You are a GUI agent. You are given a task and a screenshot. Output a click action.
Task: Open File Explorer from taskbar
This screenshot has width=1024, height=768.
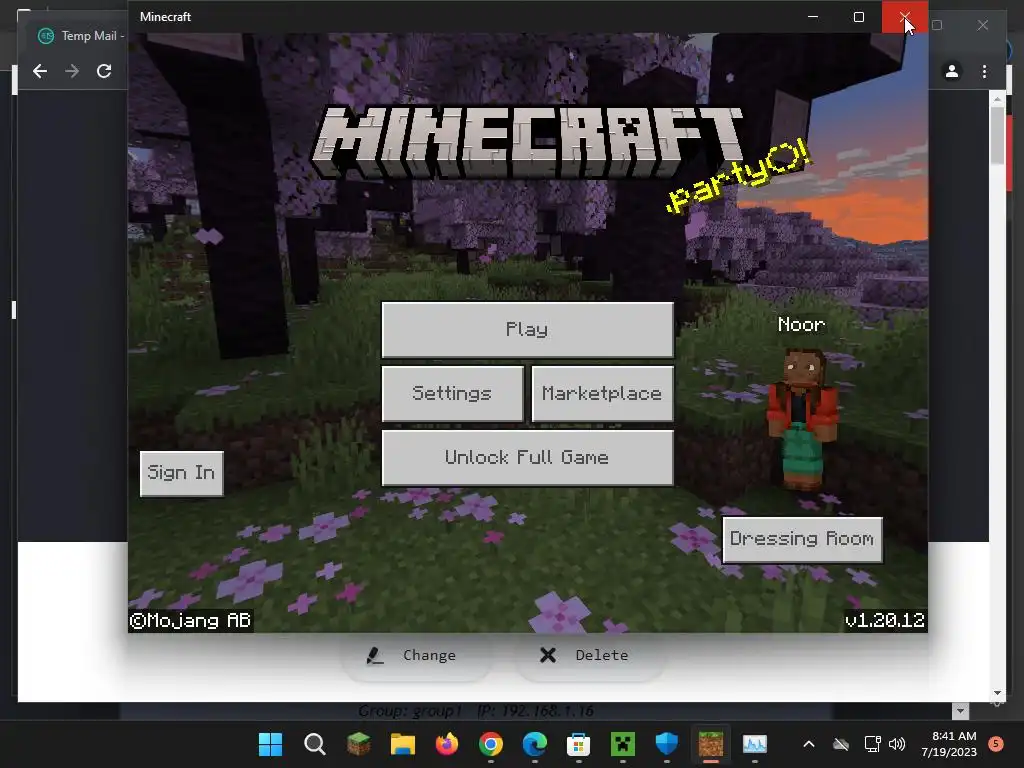[402, 744]
